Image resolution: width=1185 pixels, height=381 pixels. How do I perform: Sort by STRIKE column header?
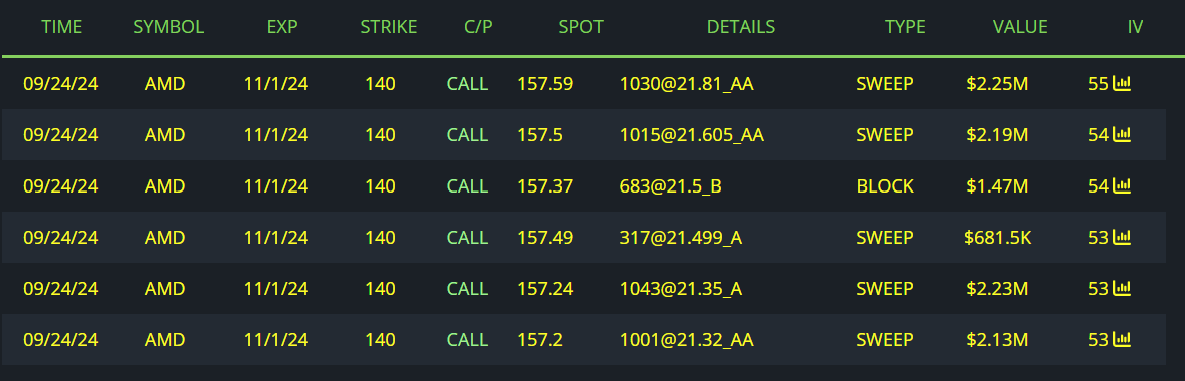coord(388,27)
